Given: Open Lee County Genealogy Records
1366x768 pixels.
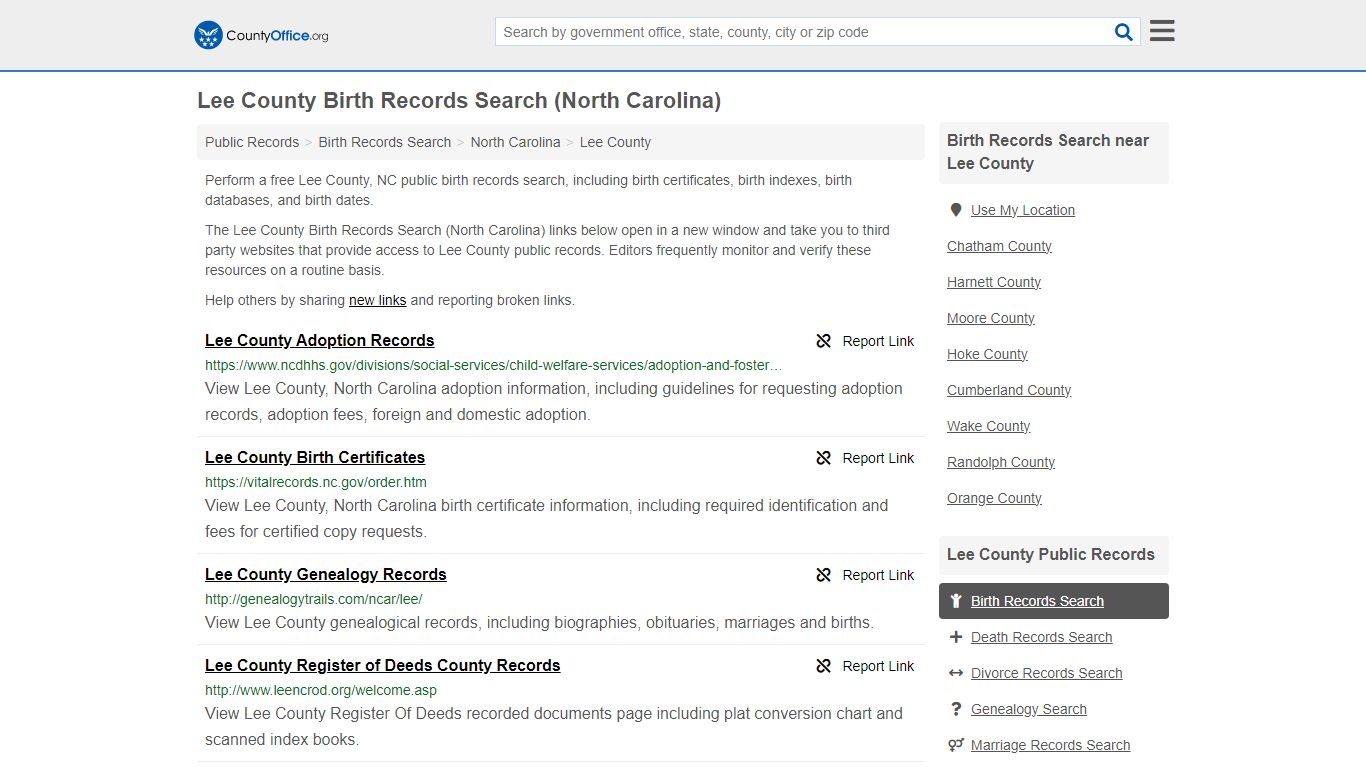Looking at the screenshot, I should coord(326,574).
